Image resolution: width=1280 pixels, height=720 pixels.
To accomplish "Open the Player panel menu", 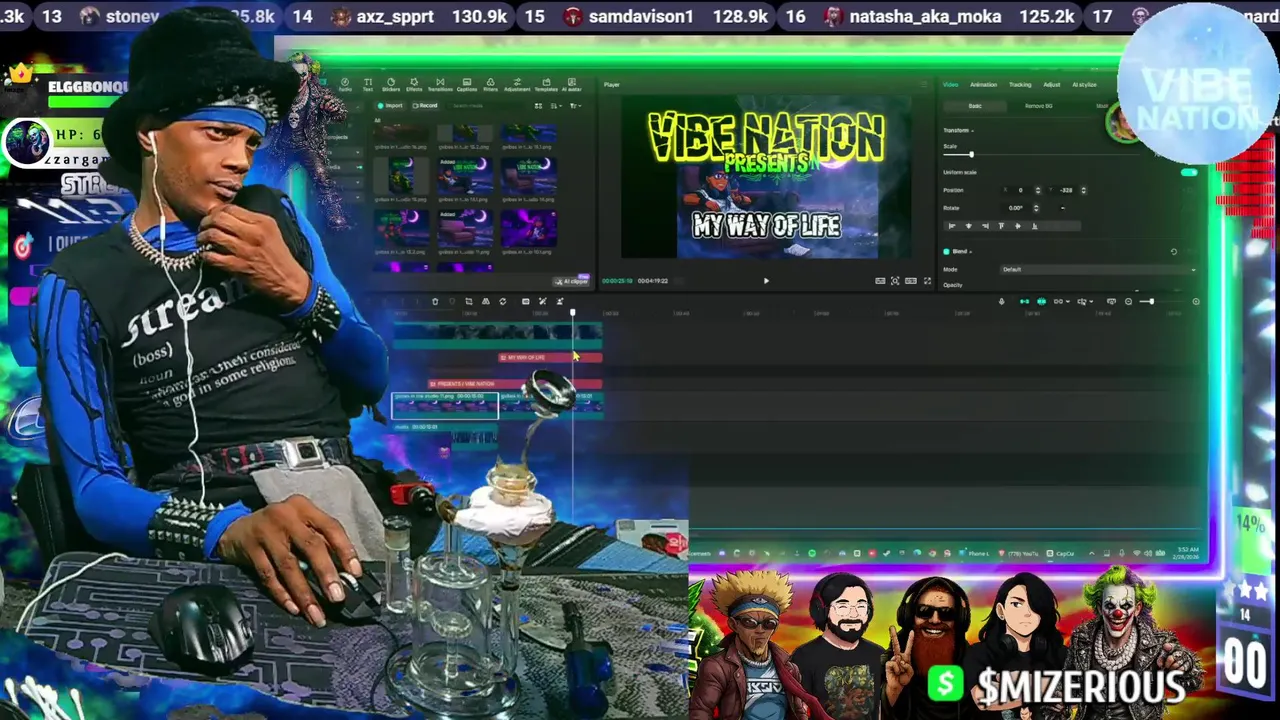I will 923,85.
